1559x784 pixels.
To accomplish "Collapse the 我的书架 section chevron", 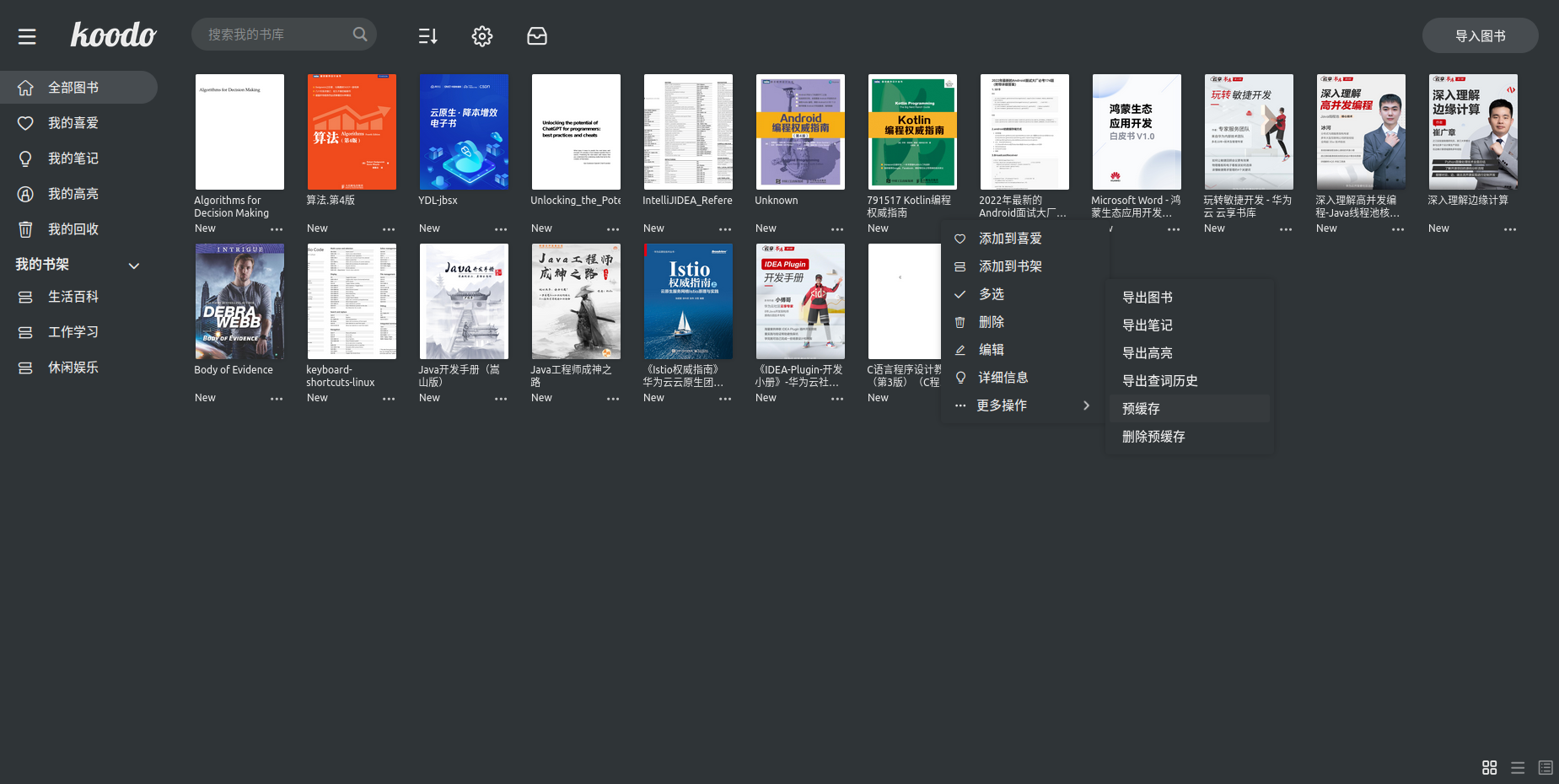I will (x=133, y=266).
